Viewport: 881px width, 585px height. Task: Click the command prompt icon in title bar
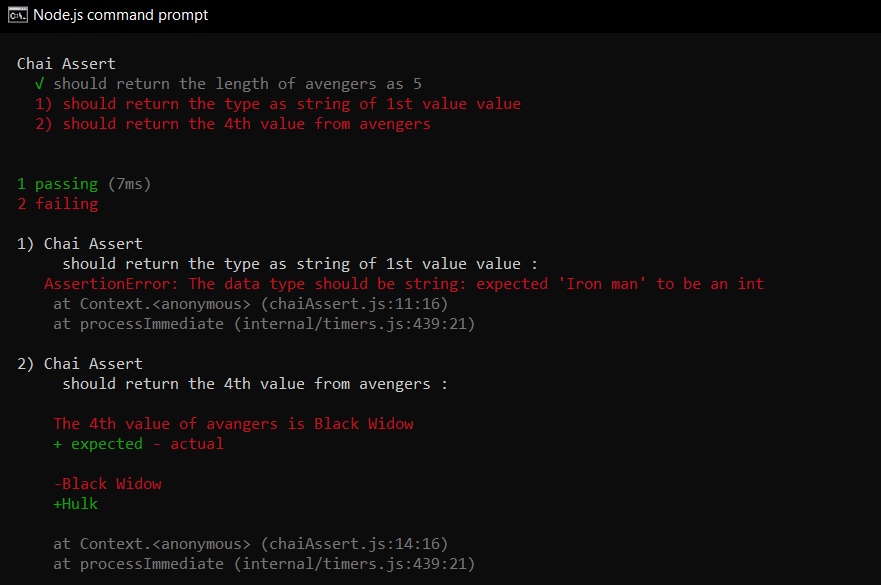tap(17, 15)
